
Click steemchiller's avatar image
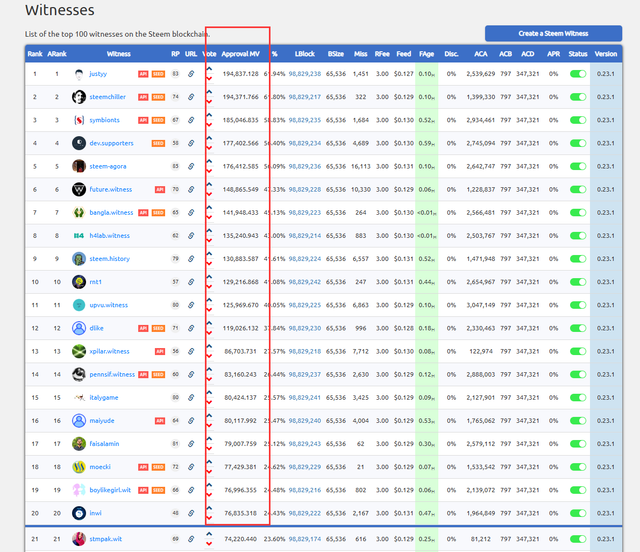(79, 97)
